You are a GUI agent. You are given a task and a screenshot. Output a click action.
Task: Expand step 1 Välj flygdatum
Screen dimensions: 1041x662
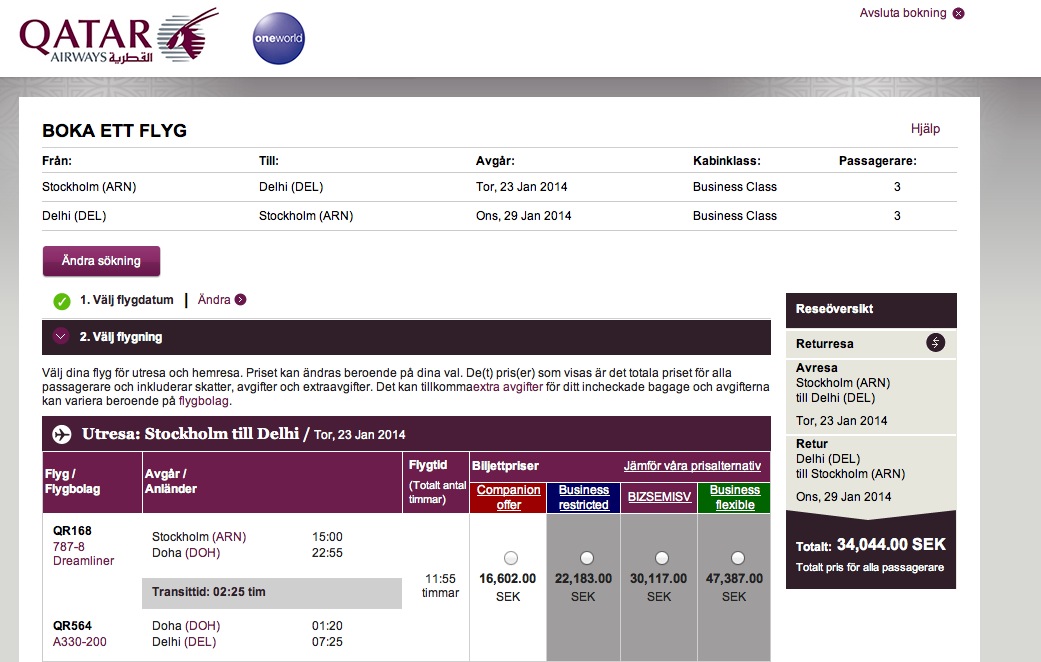coord(126,300)
